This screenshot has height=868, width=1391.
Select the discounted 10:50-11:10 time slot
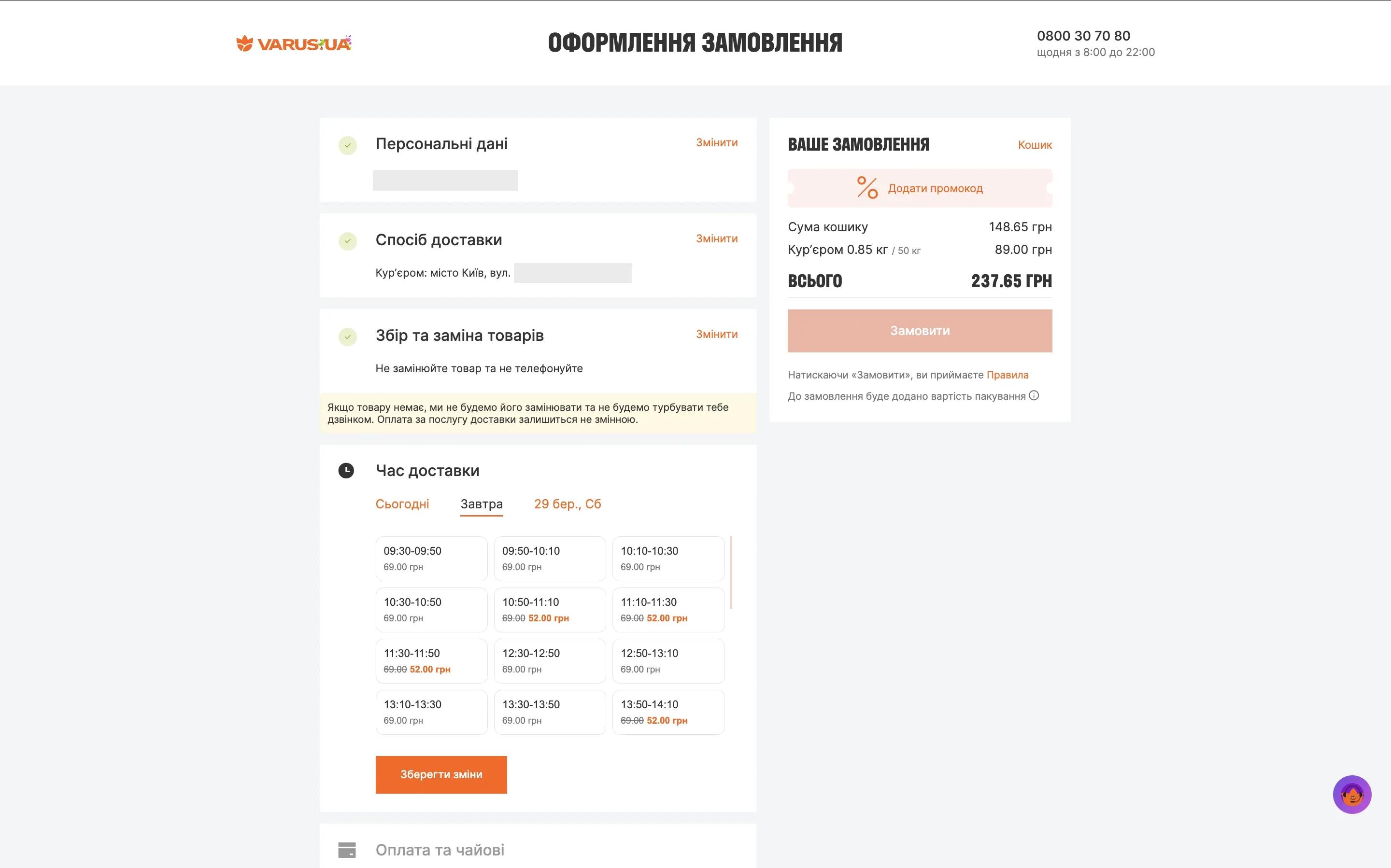(550, 609)
